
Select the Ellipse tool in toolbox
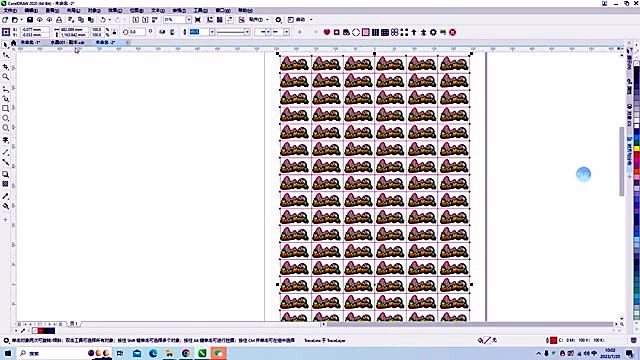(x=5, y=118)
